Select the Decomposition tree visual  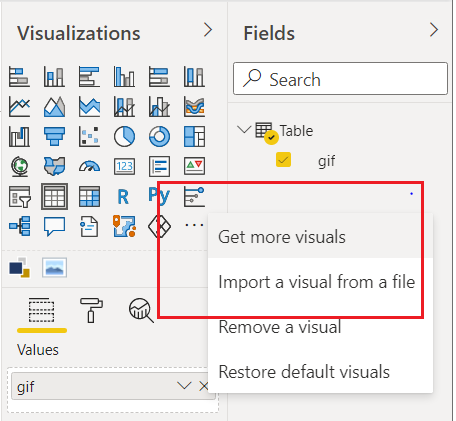(x=19, y=226)
